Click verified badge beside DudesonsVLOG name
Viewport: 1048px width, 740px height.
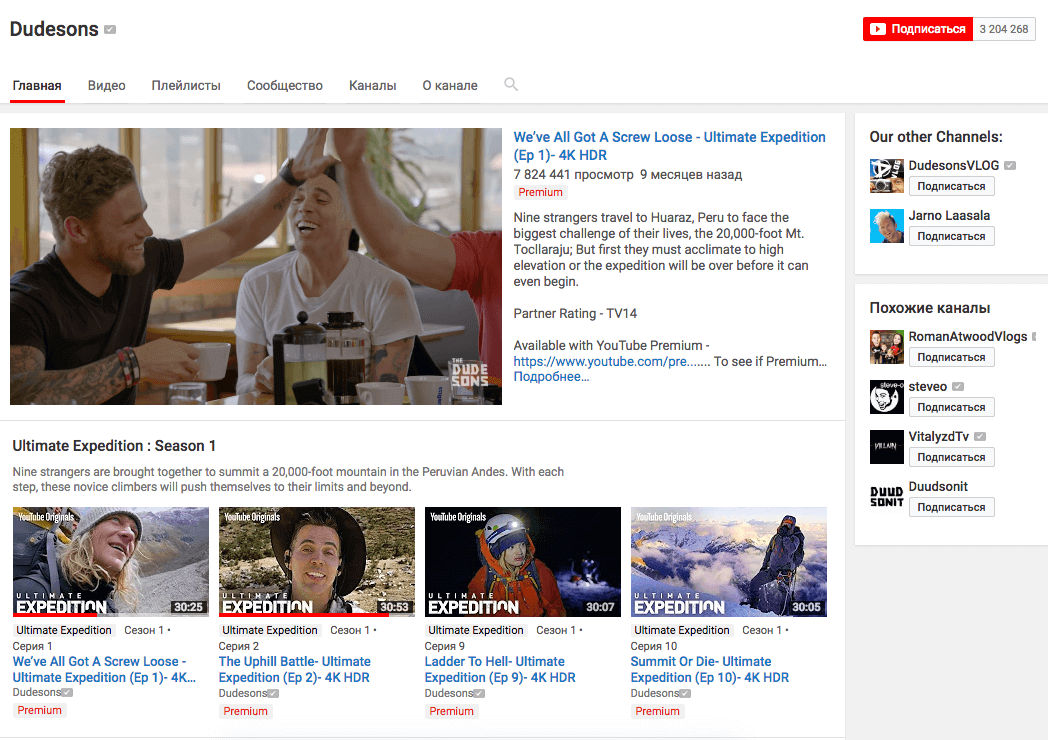[1010, 165]
